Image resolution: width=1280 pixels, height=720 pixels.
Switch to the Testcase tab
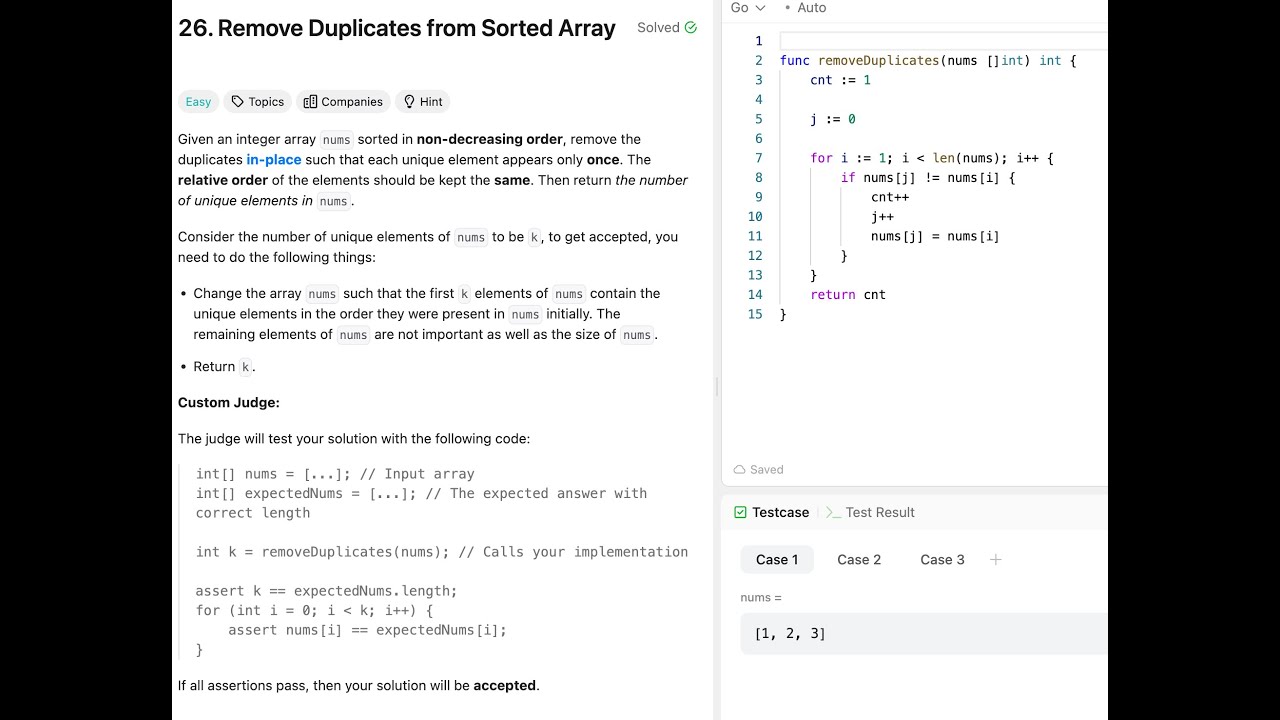click(771, 512)
